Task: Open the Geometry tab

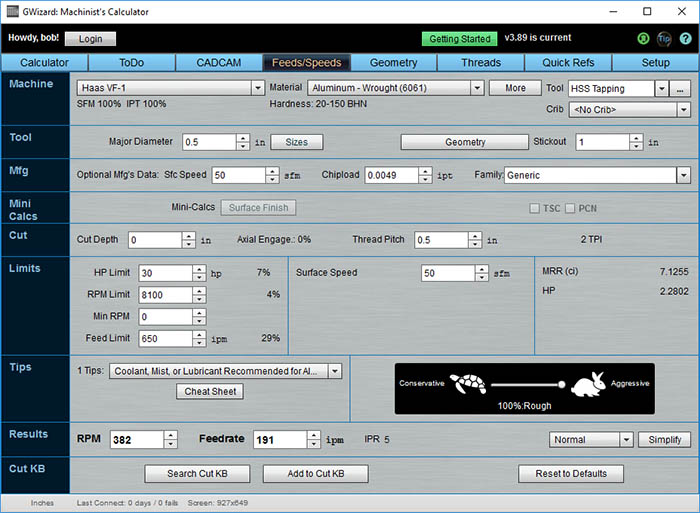Action: (x=393, y=63)
